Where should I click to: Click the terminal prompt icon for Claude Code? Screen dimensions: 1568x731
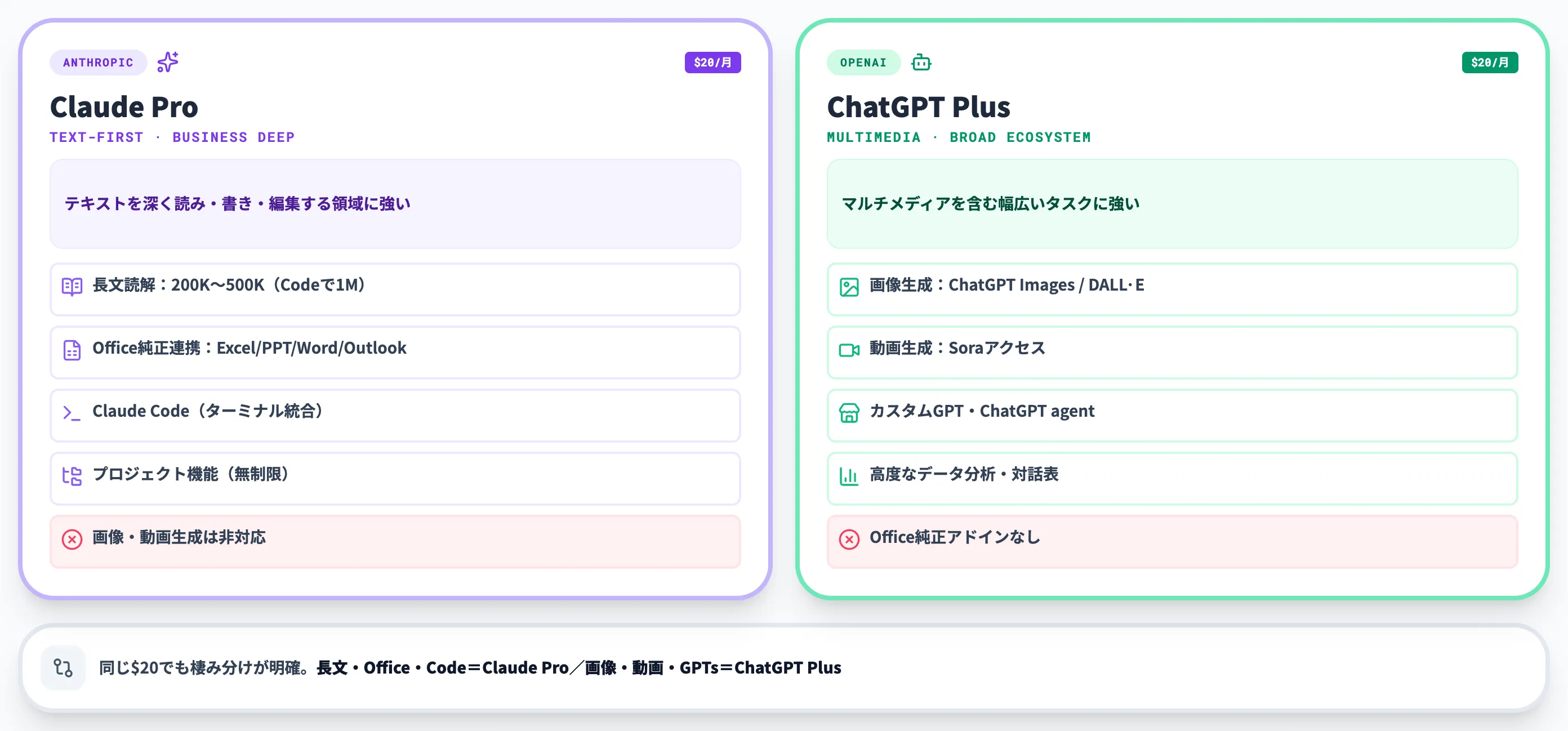72,413
